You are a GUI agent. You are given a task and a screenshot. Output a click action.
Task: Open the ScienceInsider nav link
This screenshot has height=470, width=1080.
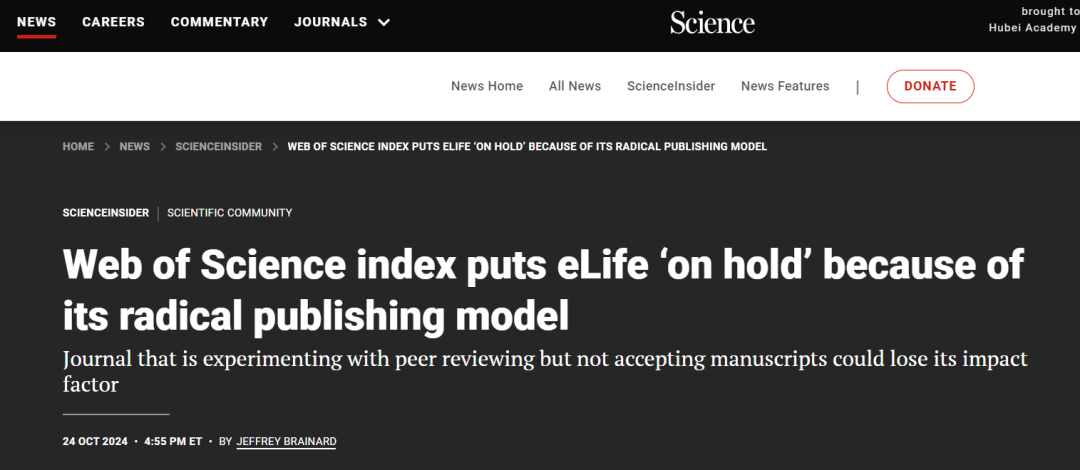671,86
